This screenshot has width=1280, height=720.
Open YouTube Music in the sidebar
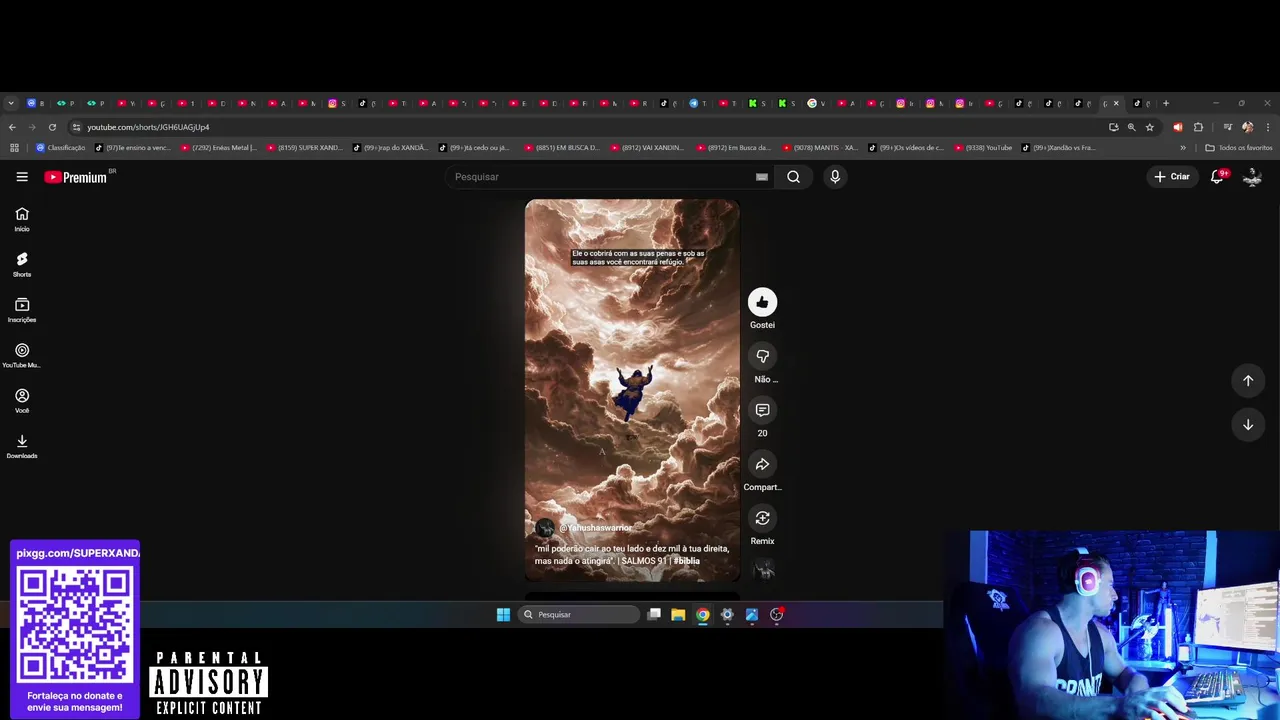pyautogui.click(x=22, y=355)
